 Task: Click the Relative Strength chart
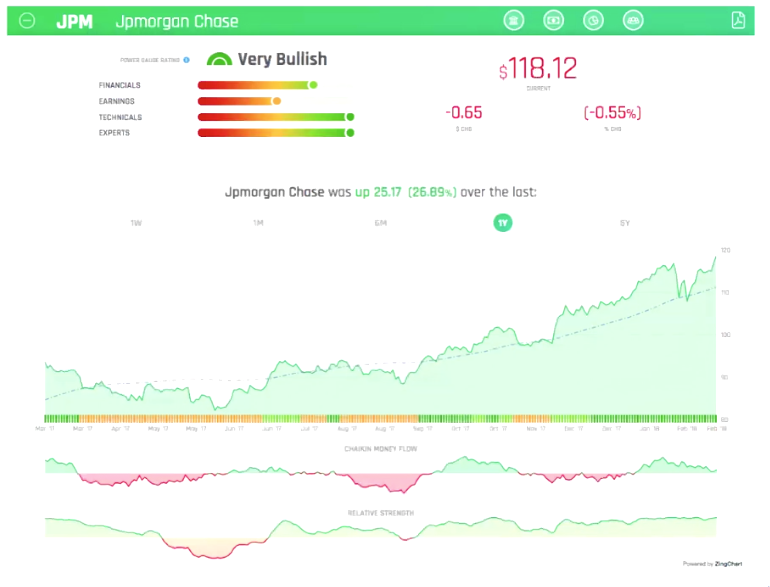click(381, 537)
